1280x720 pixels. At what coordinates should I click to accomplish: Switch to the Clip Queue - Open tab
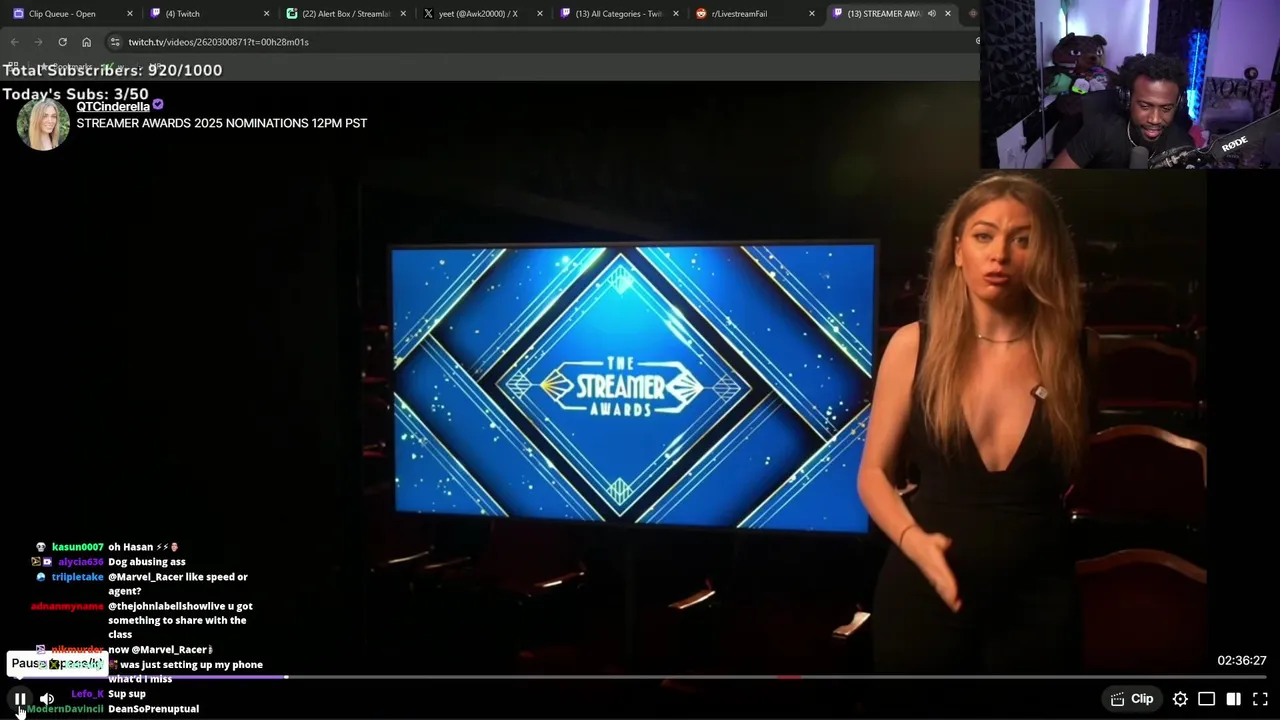pyautogui.click(x=70, y=14)
